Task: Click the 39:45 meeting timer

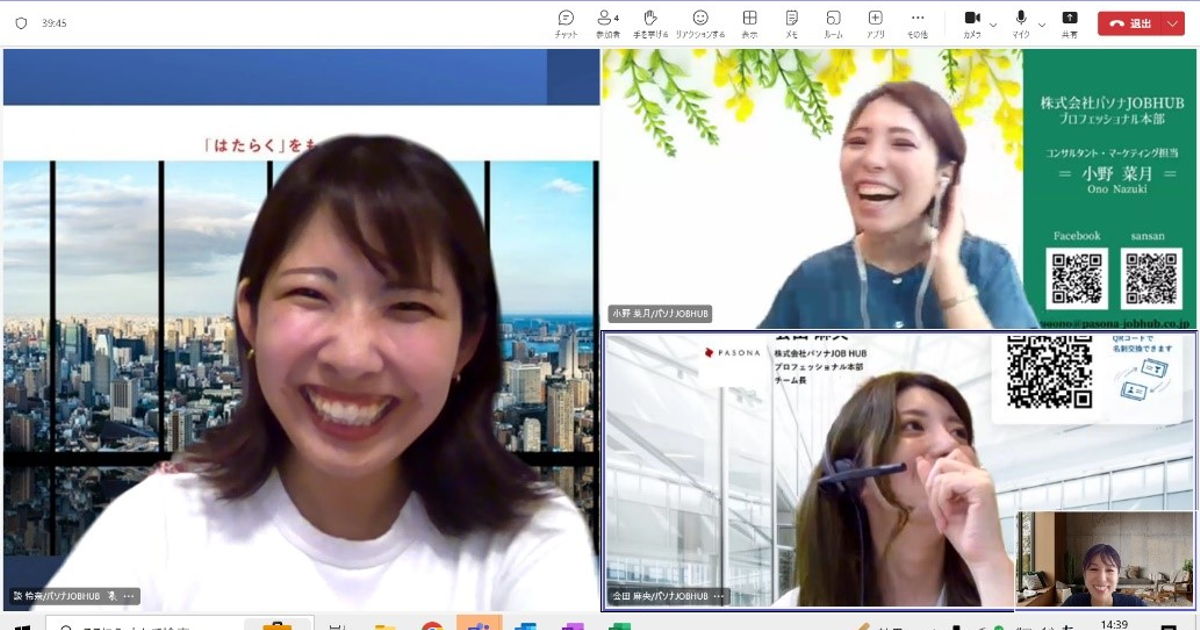Action: 54,23
